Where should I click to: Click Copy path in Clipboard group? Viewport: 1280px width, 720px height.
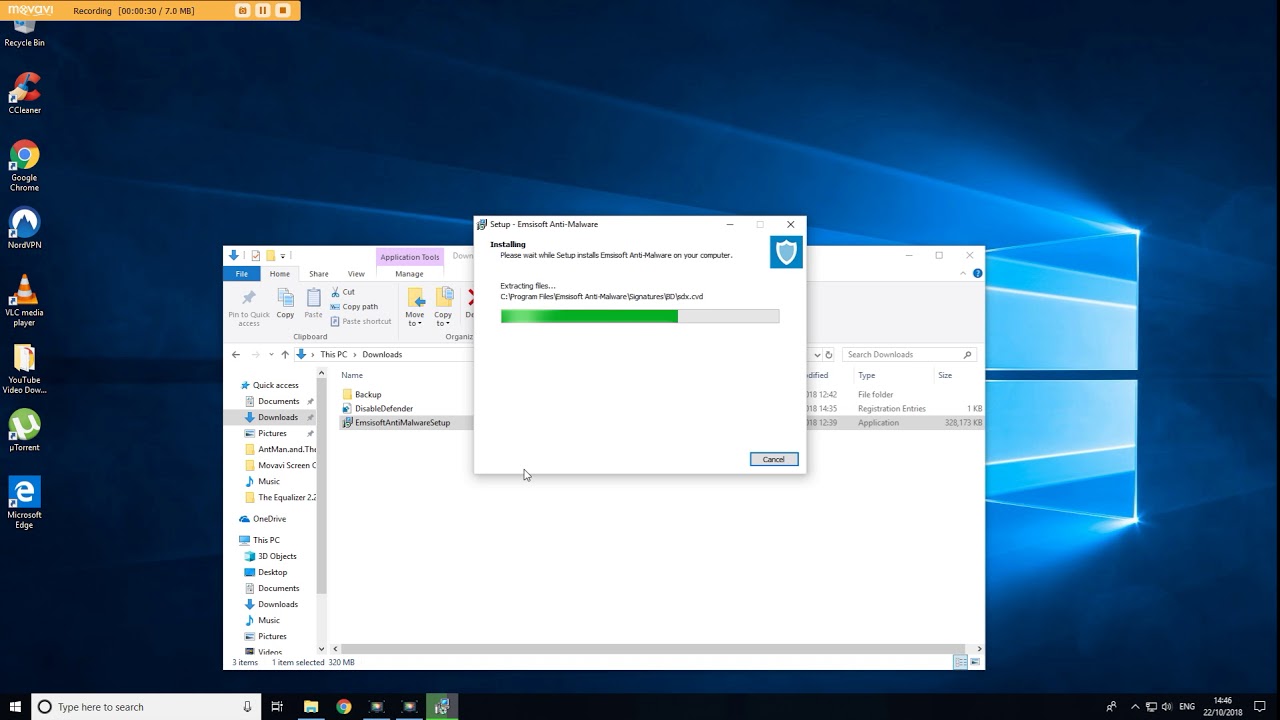tap(354, 307)
